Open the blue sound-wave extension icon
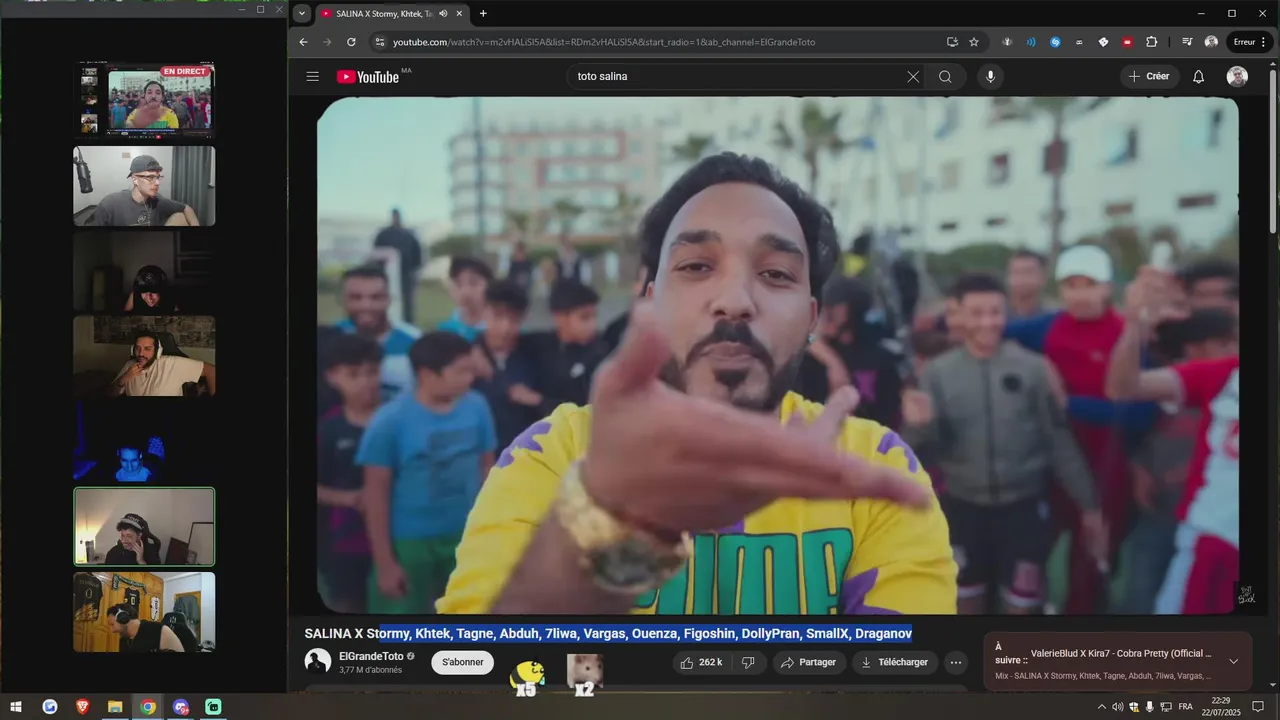 (x=1031, y=42)
